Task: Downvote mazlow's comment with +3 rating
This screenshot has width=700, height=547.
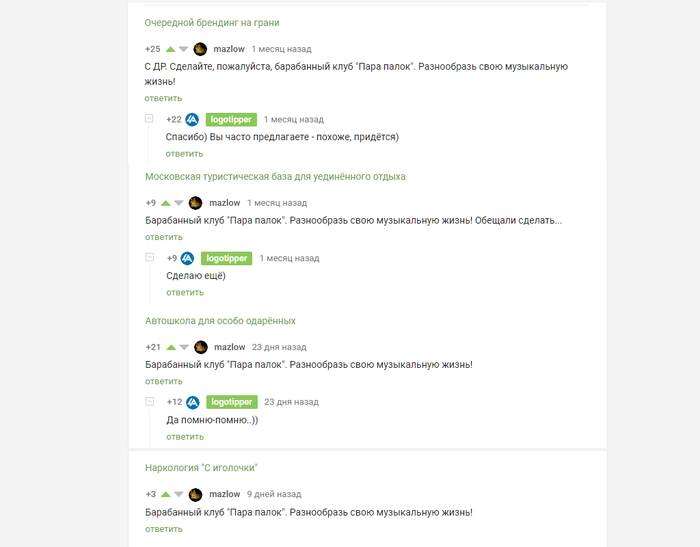Action: click(179, 494)
